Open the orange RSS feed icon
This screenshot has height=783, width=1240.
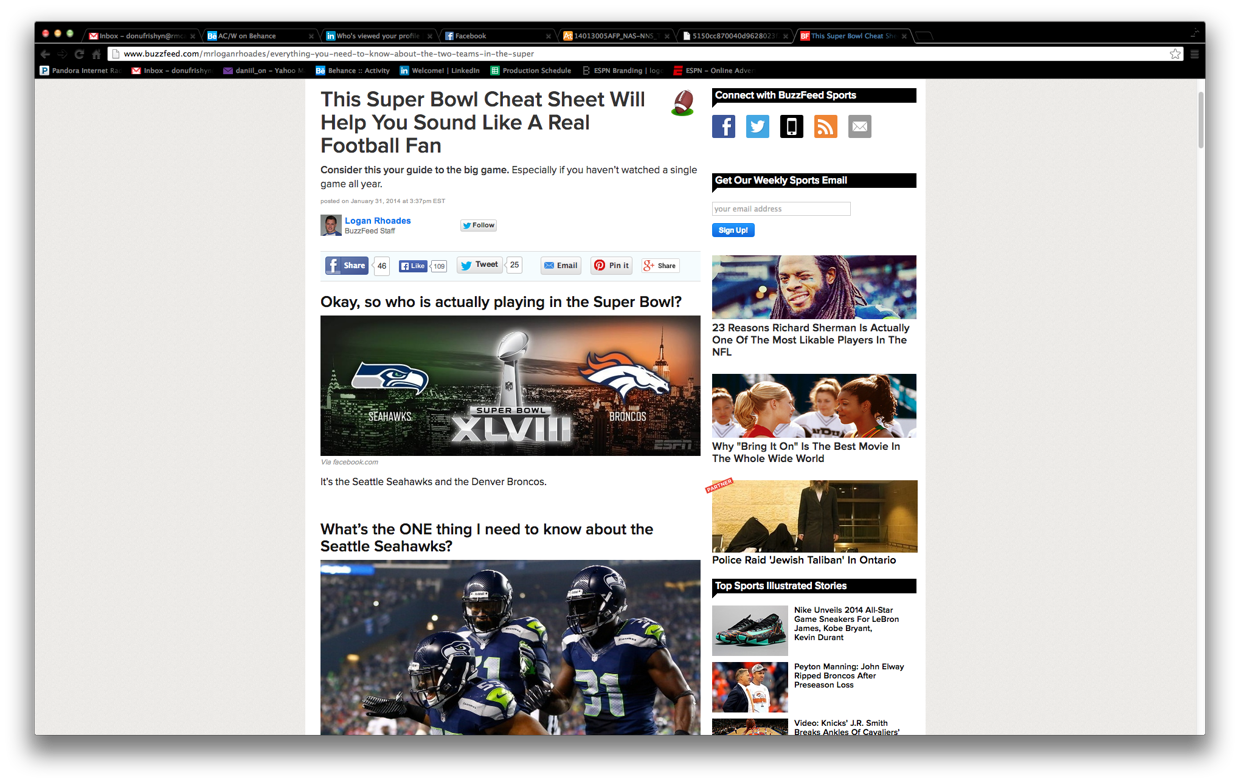coord(825,126)
